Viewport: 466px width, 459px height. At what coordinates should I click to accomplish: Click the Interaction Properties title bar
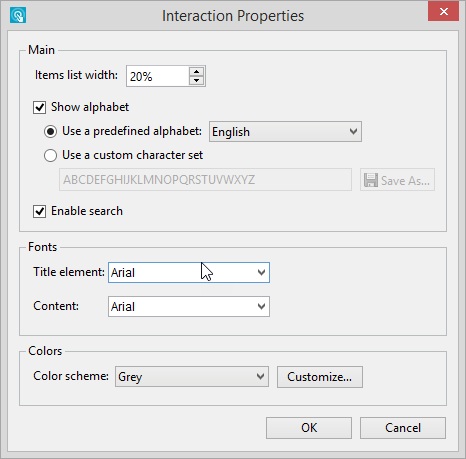(x=233, y=15)
